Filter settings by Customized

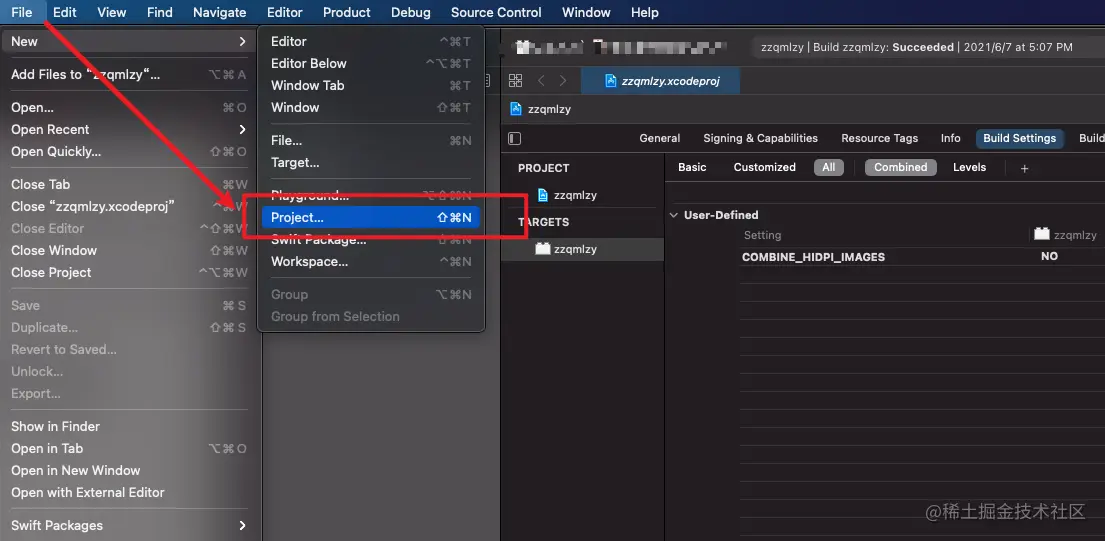765,167
